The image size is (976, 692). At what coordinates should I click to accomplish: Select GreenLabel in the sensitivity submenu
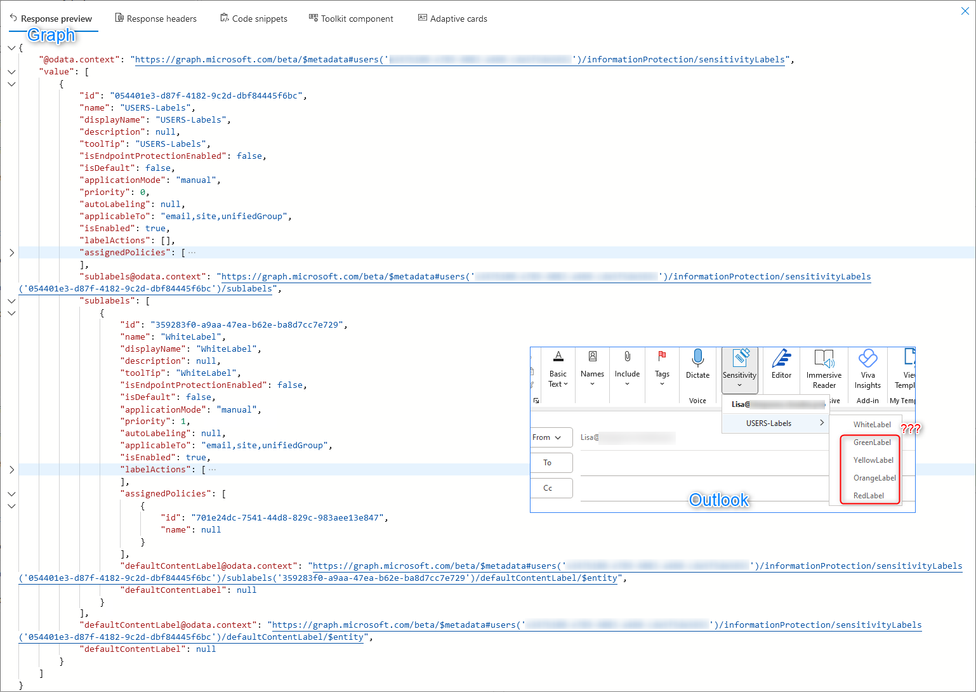(871, 442)
